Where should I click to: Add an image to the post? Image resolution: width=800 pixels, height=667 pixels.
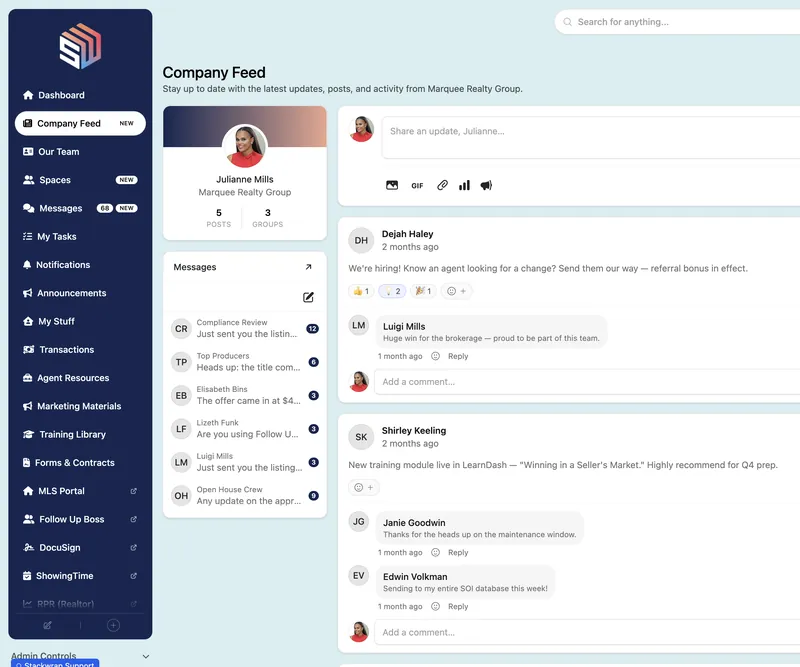pos(392,185)
